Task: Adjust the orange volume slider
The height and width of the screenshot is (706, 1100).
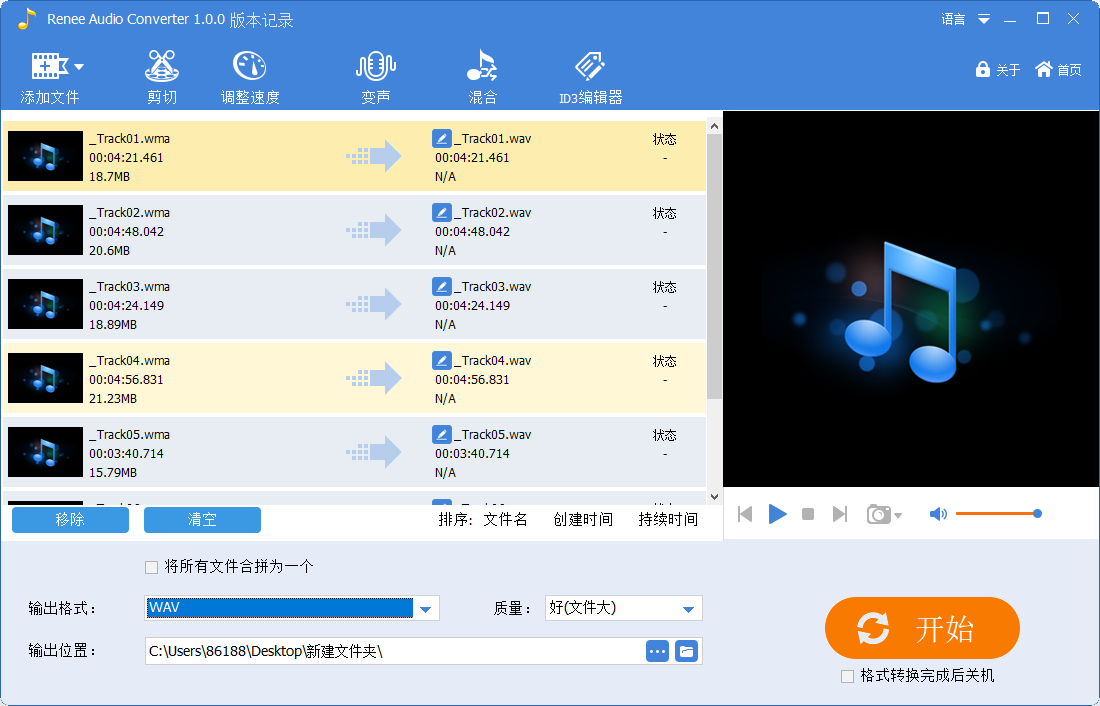Action: tap(998, 514)
